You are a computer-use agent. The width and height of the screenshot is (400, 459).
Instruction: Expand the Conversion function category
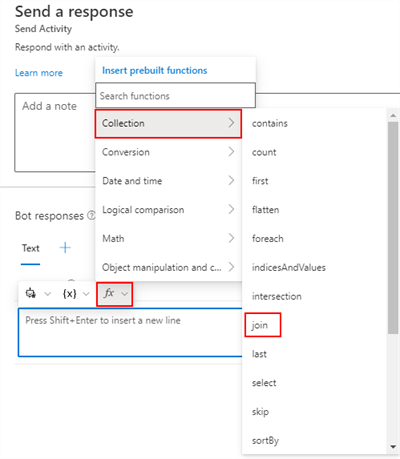pos(168,152)
